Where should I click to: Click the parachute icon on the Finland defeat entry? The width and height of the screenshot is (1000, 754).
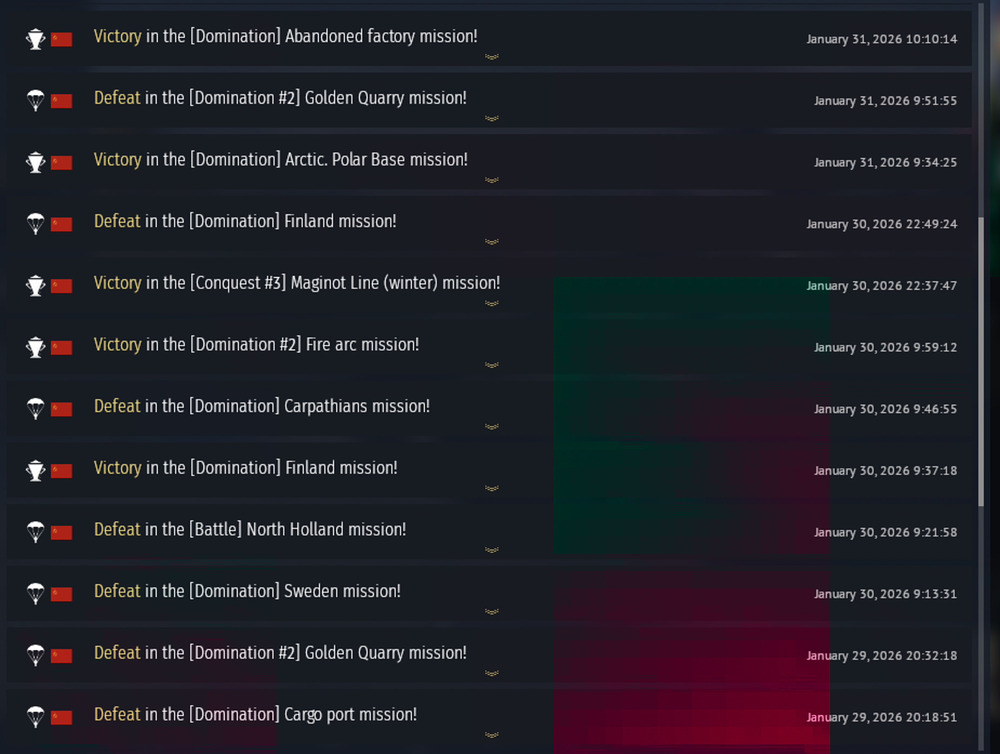[35, 223]
